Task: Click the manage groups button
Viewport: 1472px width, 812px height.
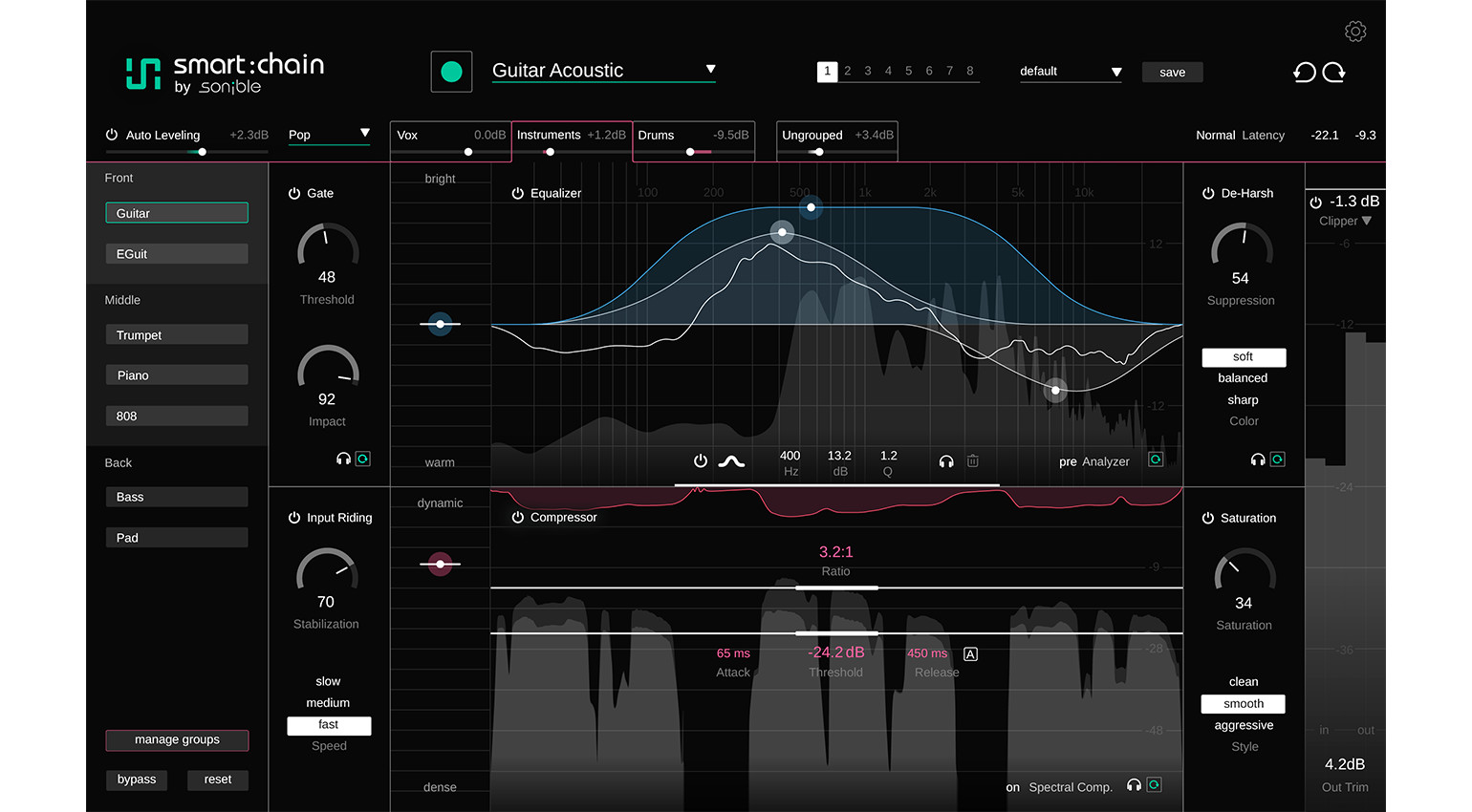Action: (x=177, y=740)
